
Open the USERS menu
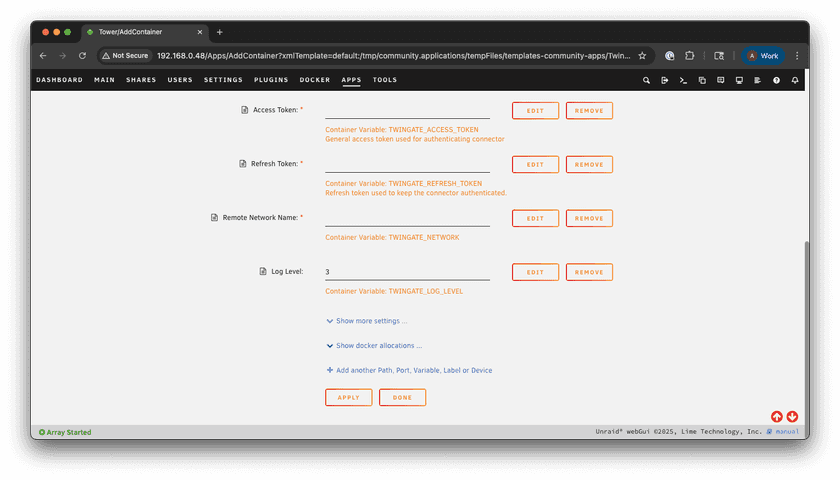click(180, 80)
